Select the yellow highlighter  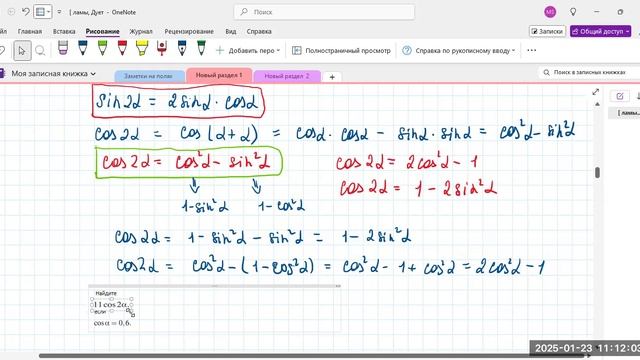(142, 48)
